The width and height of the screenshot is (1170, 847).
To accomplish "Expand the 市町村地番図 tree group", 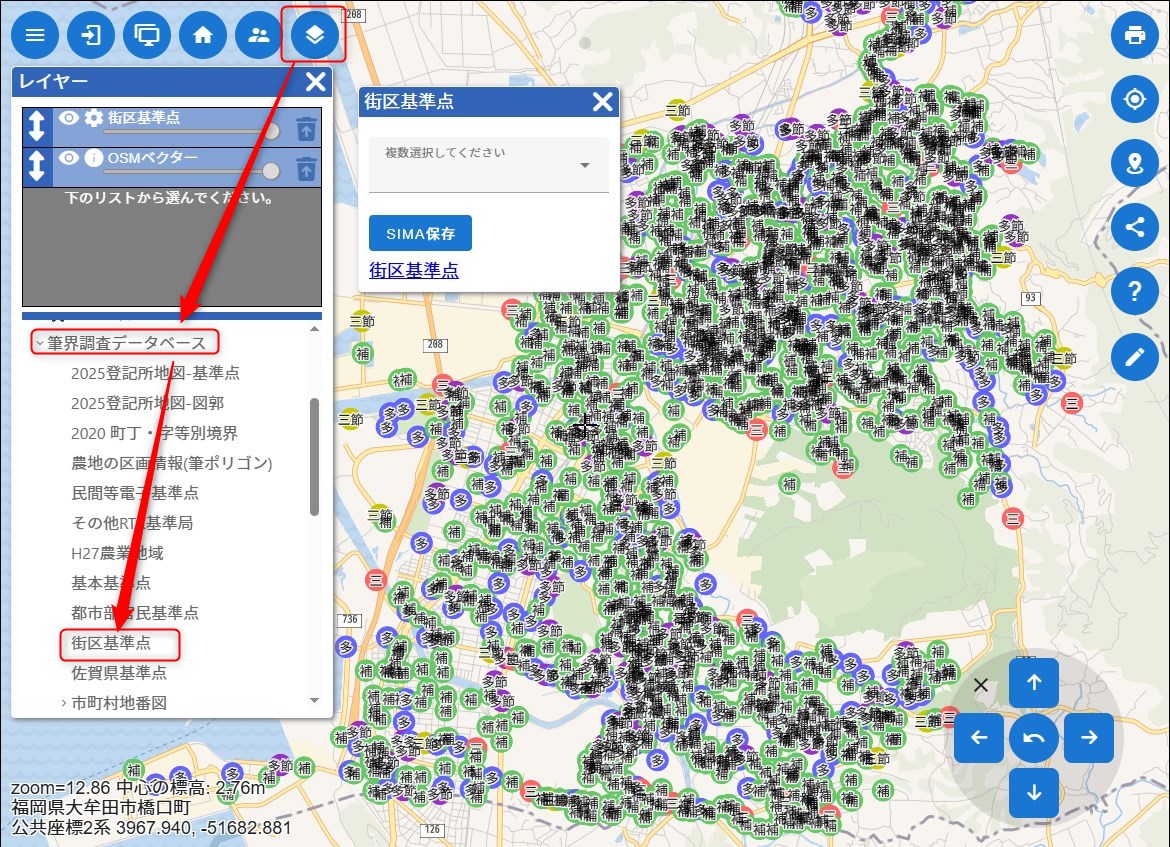I will tap(63, 703).
